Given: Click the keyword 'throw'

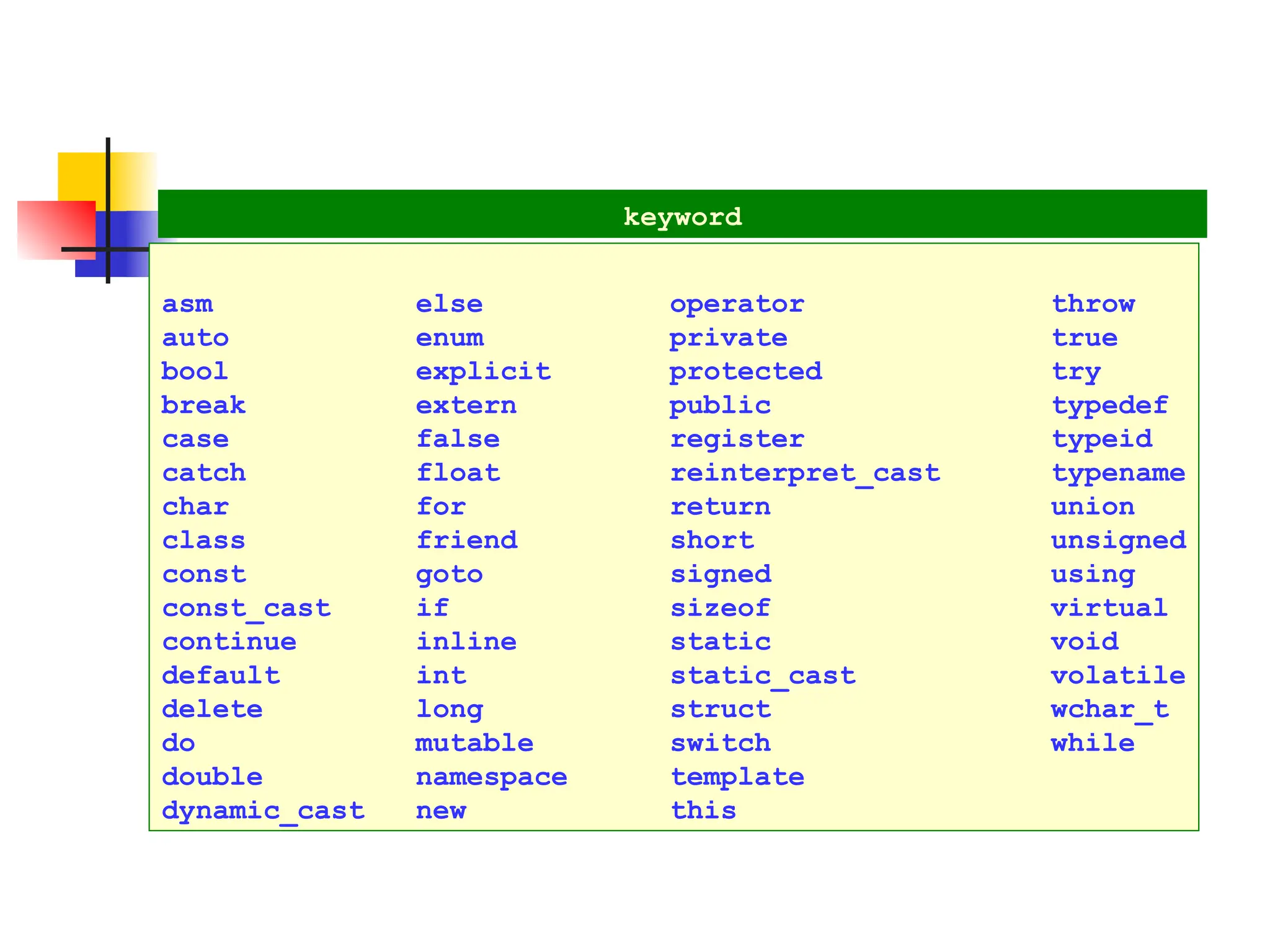Looking at the screenshot, I should pyautogui.click(x=1093, y=304).
